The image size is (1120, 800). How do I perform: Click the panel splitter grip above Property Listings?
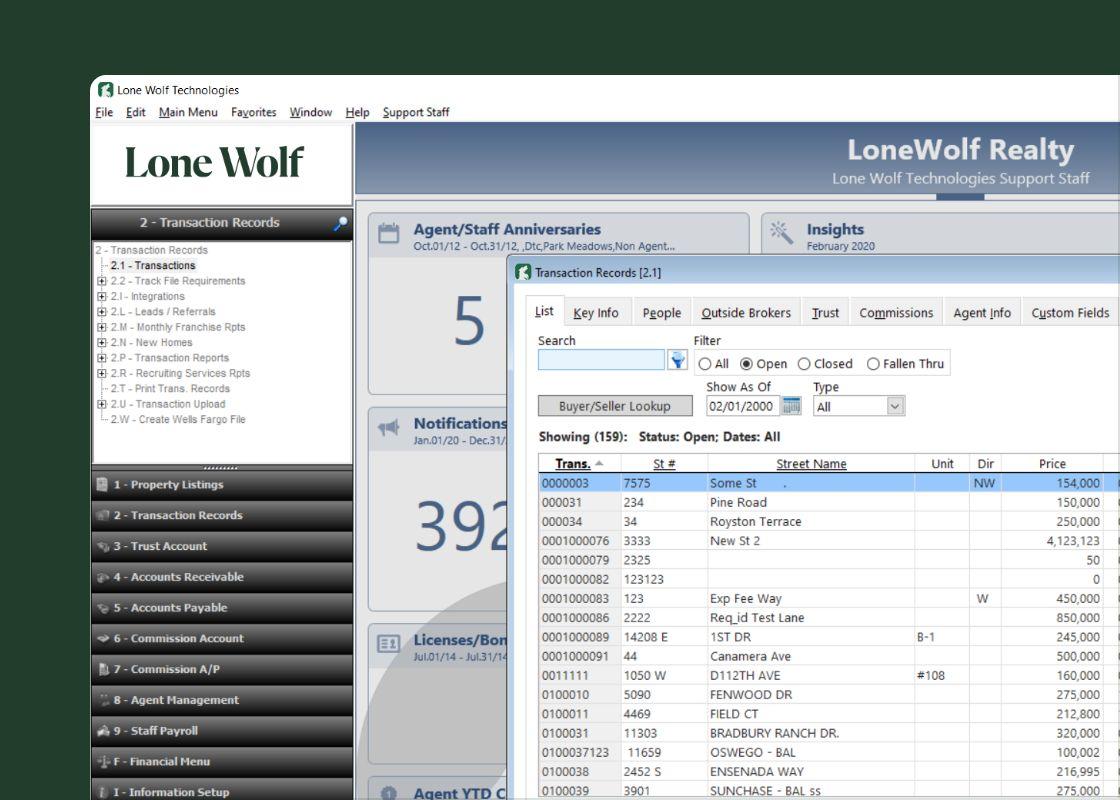[x=221, y=468]
